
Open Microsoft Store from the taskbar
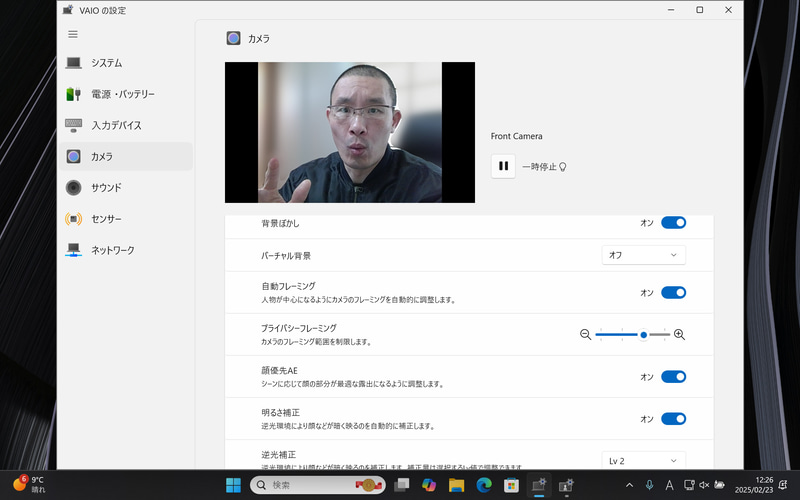click(511, 485)
